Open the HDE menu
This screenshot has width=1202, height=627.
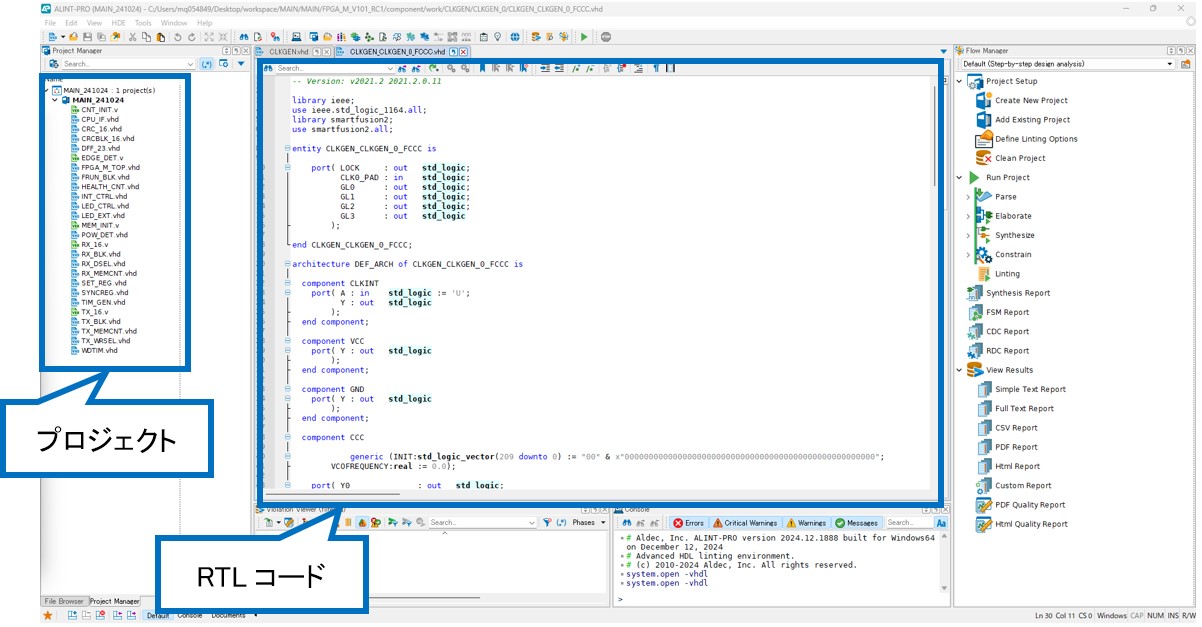[x=119, y=22]
